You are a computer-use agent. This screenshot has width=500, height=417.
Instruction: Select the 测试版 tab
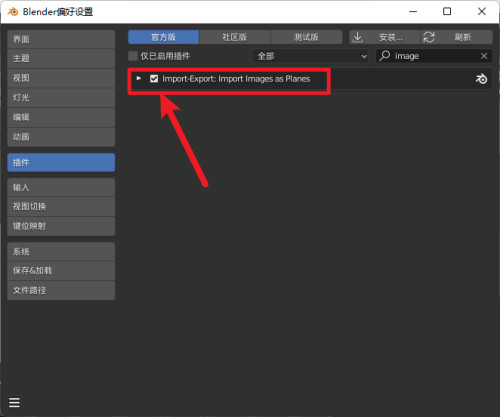(306, 37)
